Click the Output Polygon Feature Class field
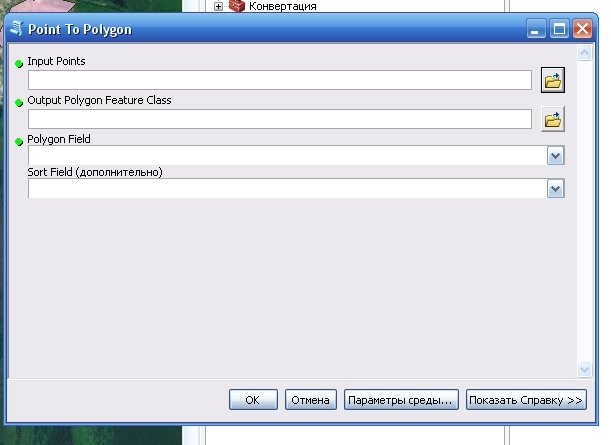 280,119
